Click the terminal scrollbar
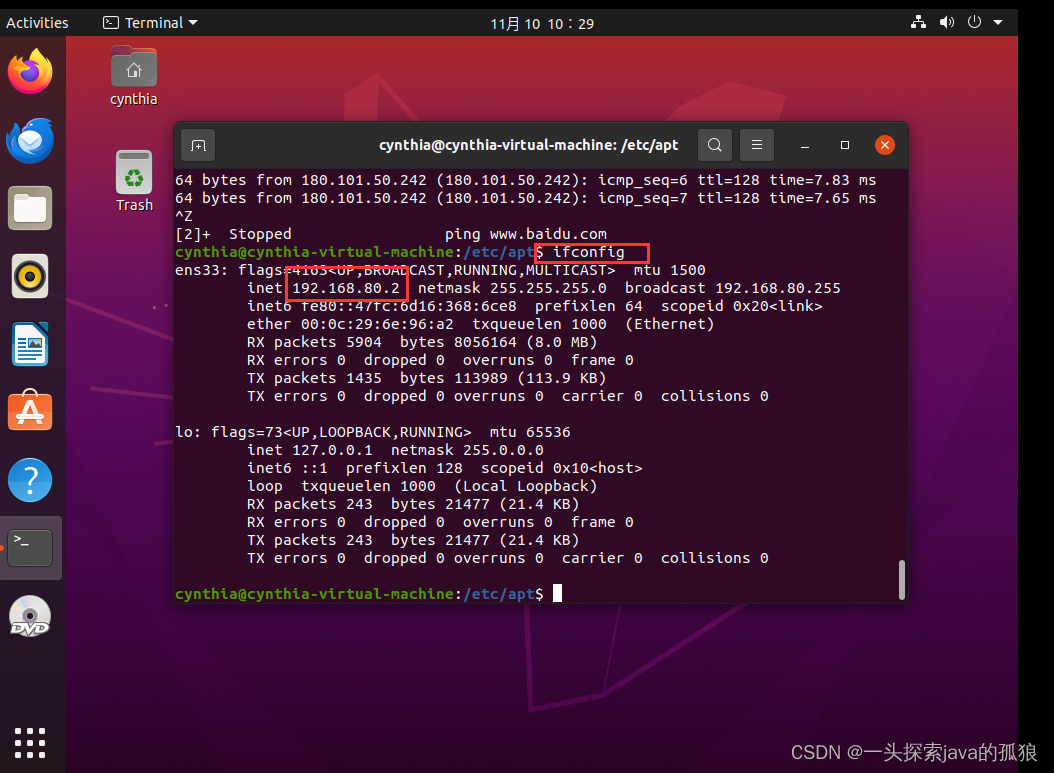This screenshot has width=1054, height=773. (901, 578)
